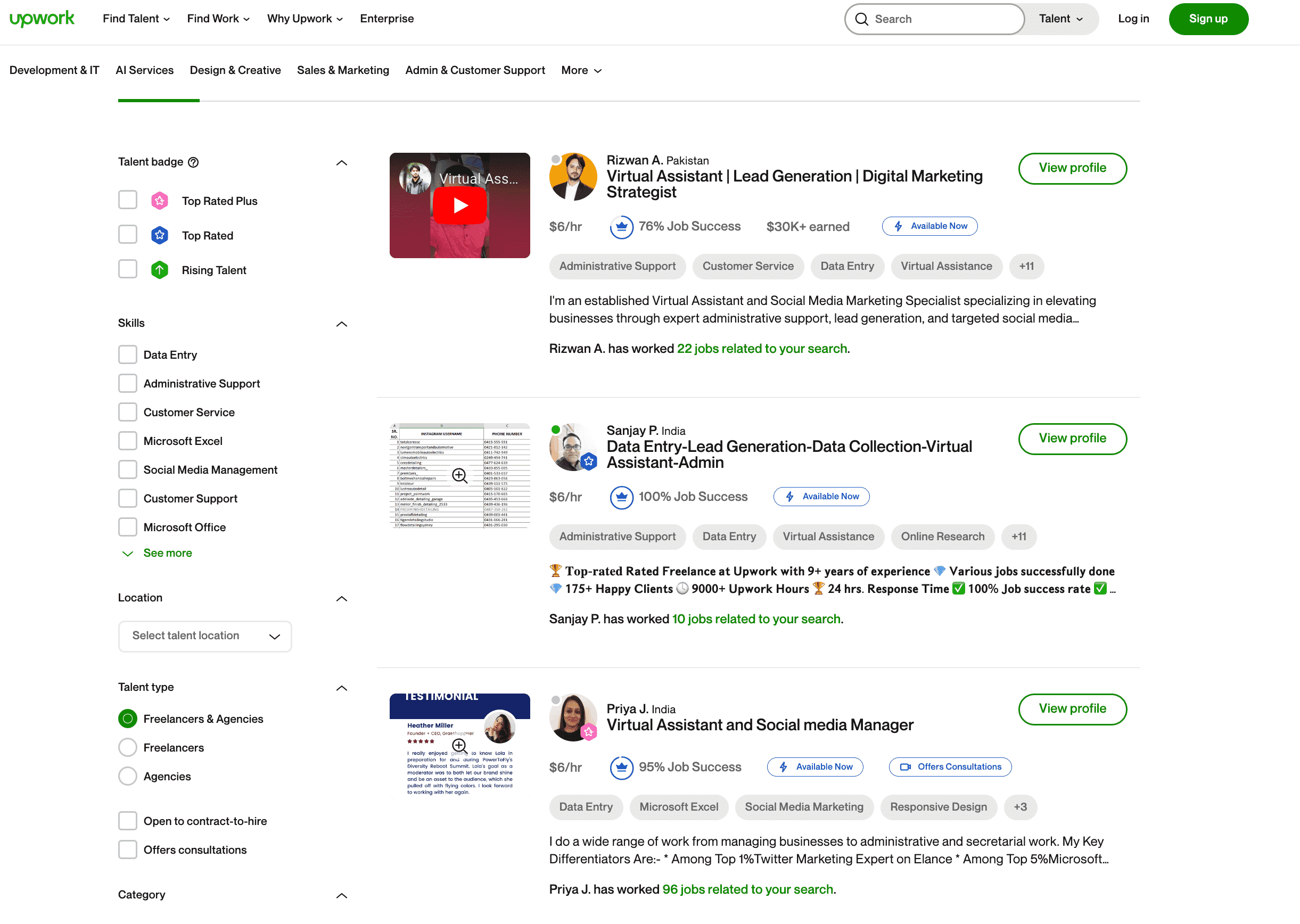Check the Top Rated Plus checkbox
The width and height of the screenshot is (1300, 924).
click(x=127, y=200)
